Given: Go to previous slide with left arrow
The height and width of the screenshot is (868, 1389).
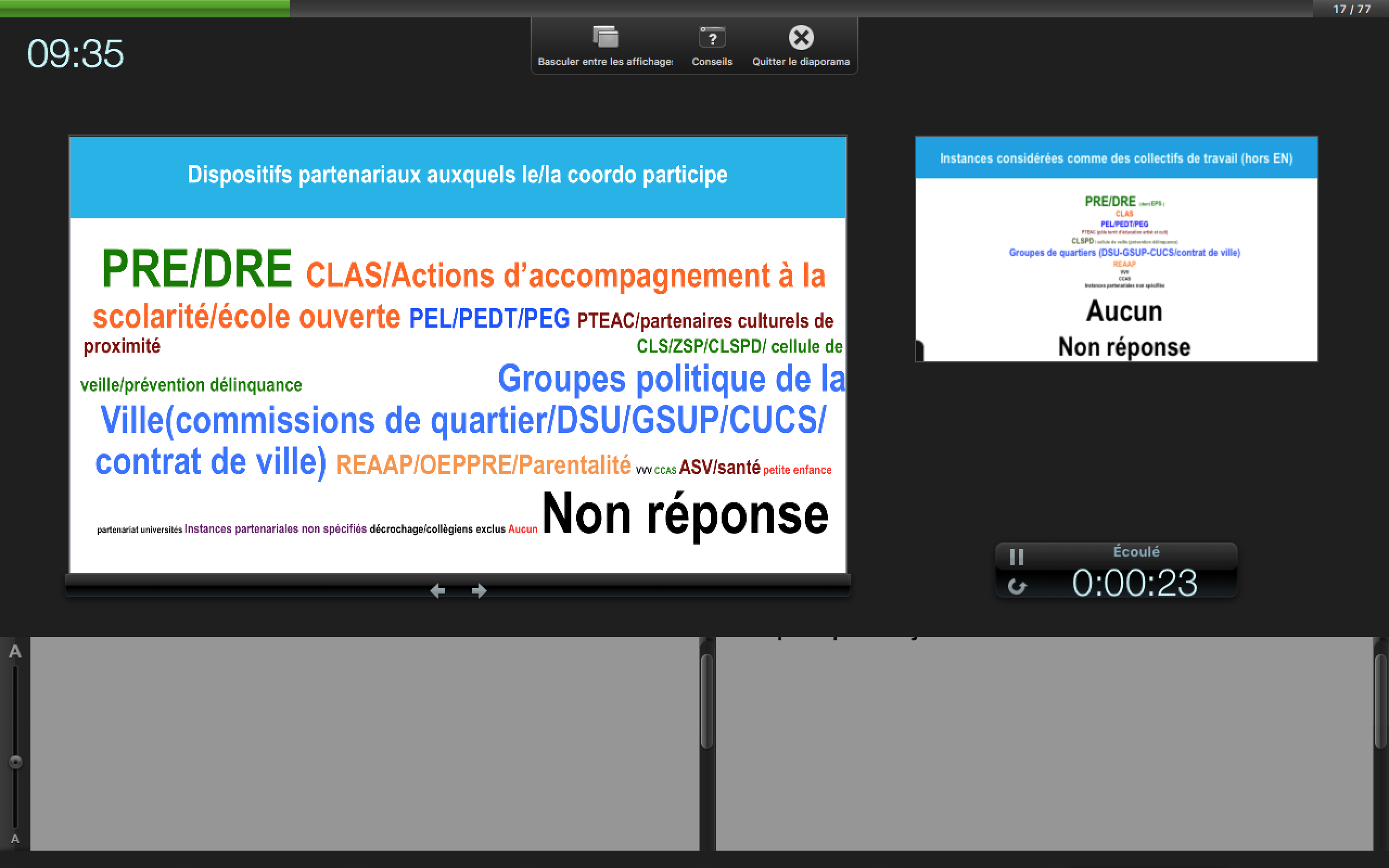Looking at the screenshot, I should coord(437,590).
